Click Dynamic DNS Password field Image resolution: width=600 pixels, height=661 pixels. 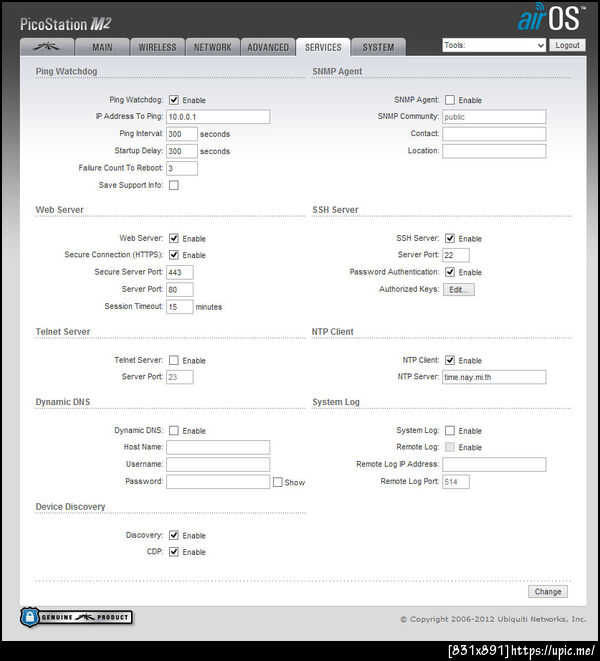[x=218, y=482]
